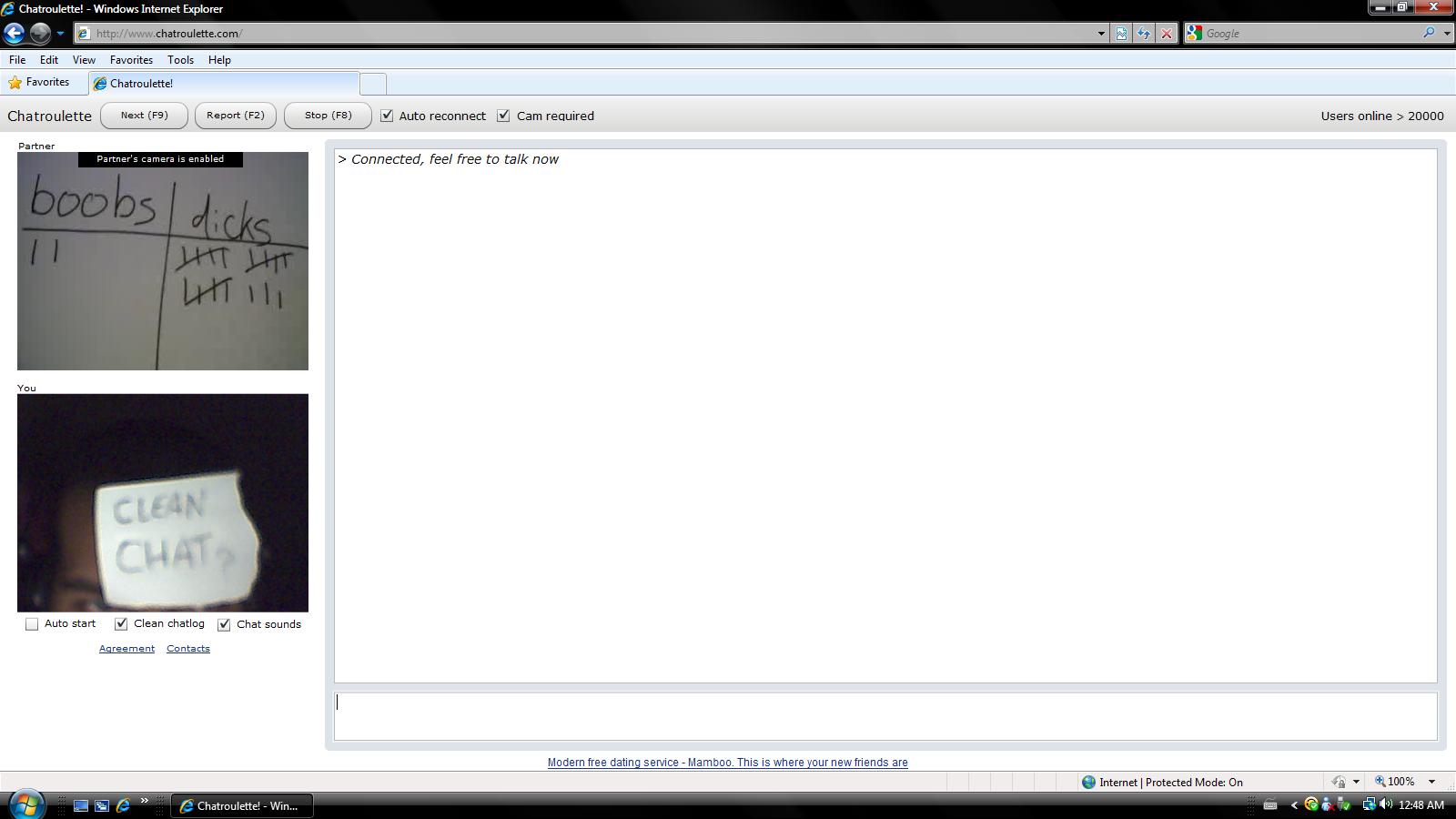The image size is (1456, 819).
Task: Click the tray on-screen keyboard icon
Action: pyautogui.click(x=1270, y=804)
